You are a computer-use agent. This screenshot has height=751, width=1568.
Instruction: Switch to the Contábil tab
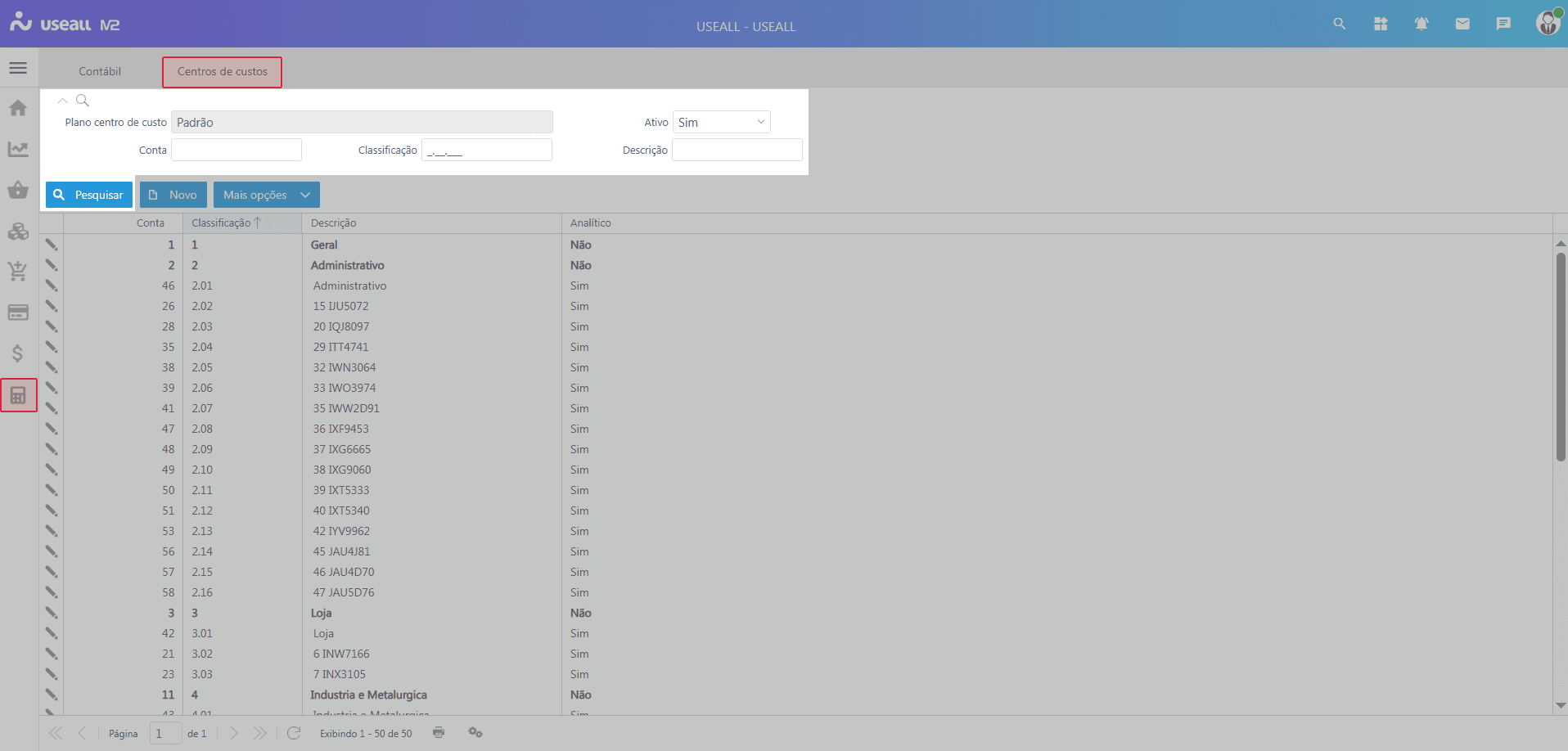[100, 71]
